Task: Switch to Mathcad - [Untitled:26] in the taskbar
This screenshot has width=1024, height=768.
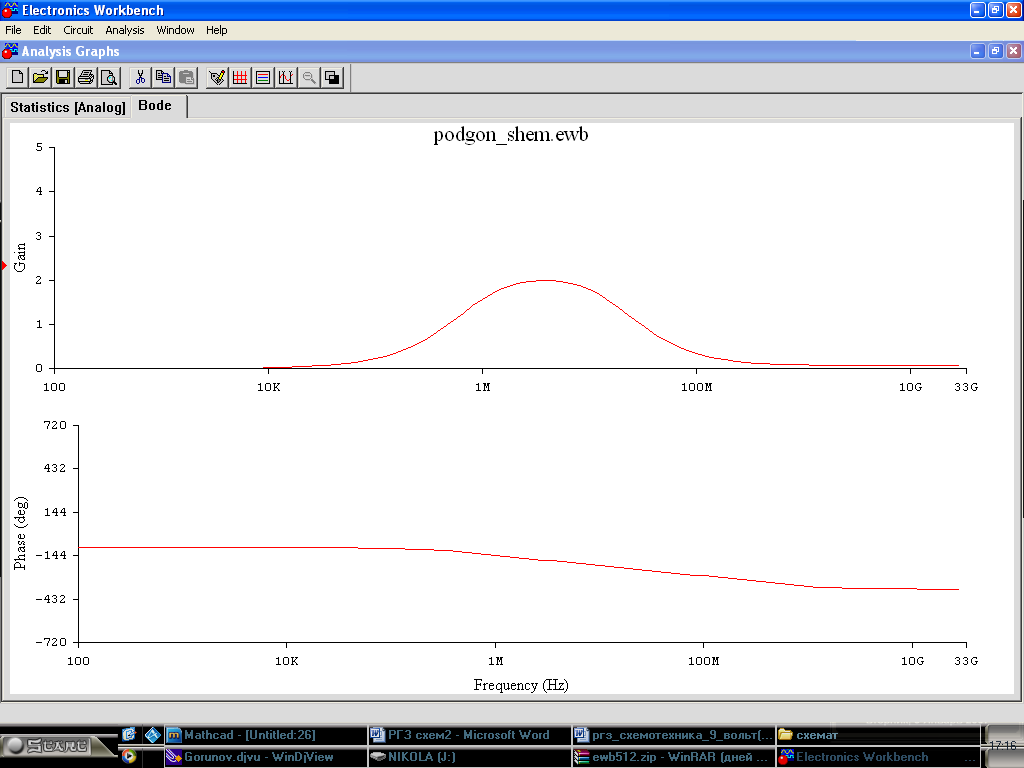Action: pos(264,735)
